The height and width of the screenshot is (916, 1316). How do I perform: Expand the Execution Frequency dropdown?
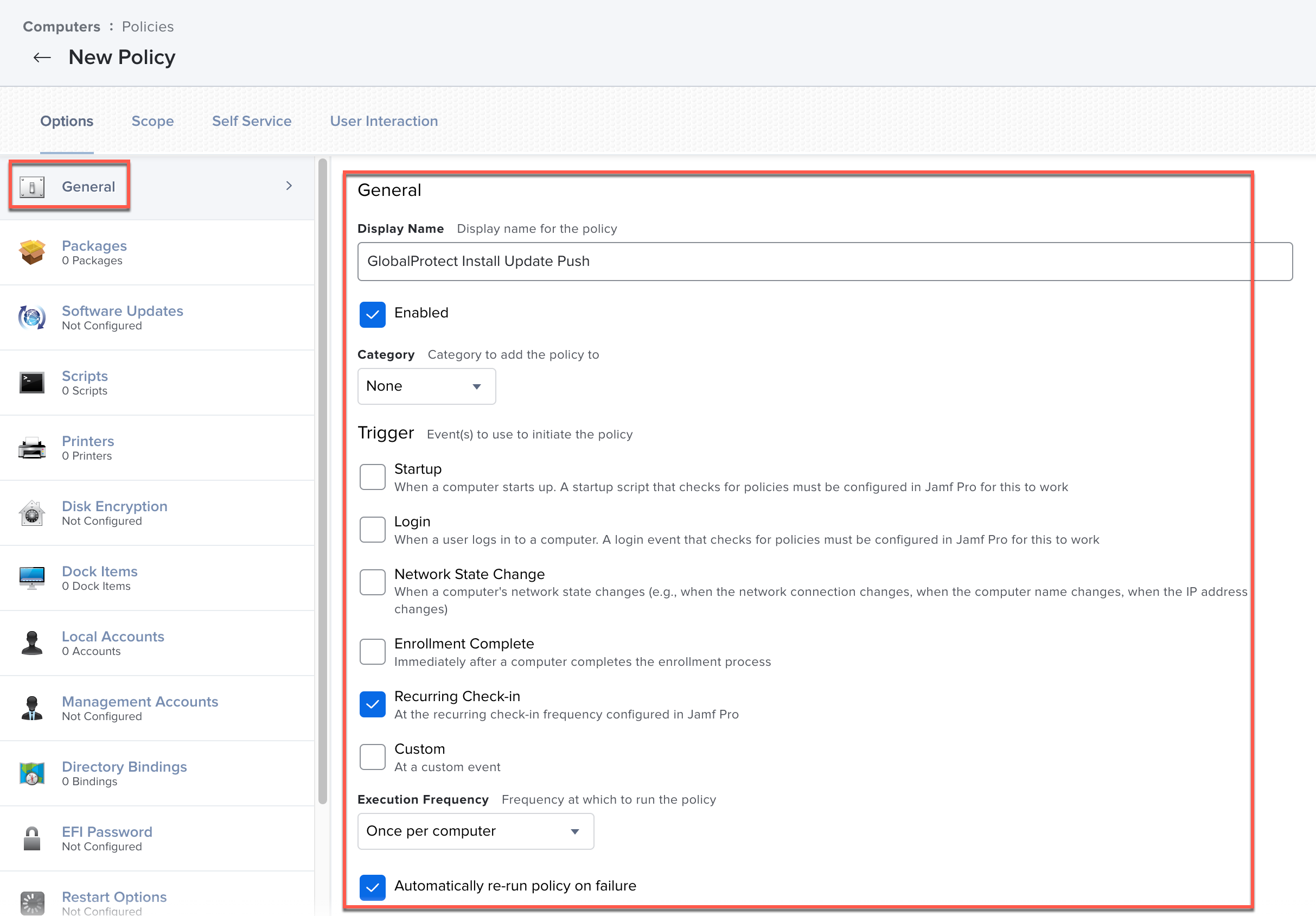[x=475, y=831]
